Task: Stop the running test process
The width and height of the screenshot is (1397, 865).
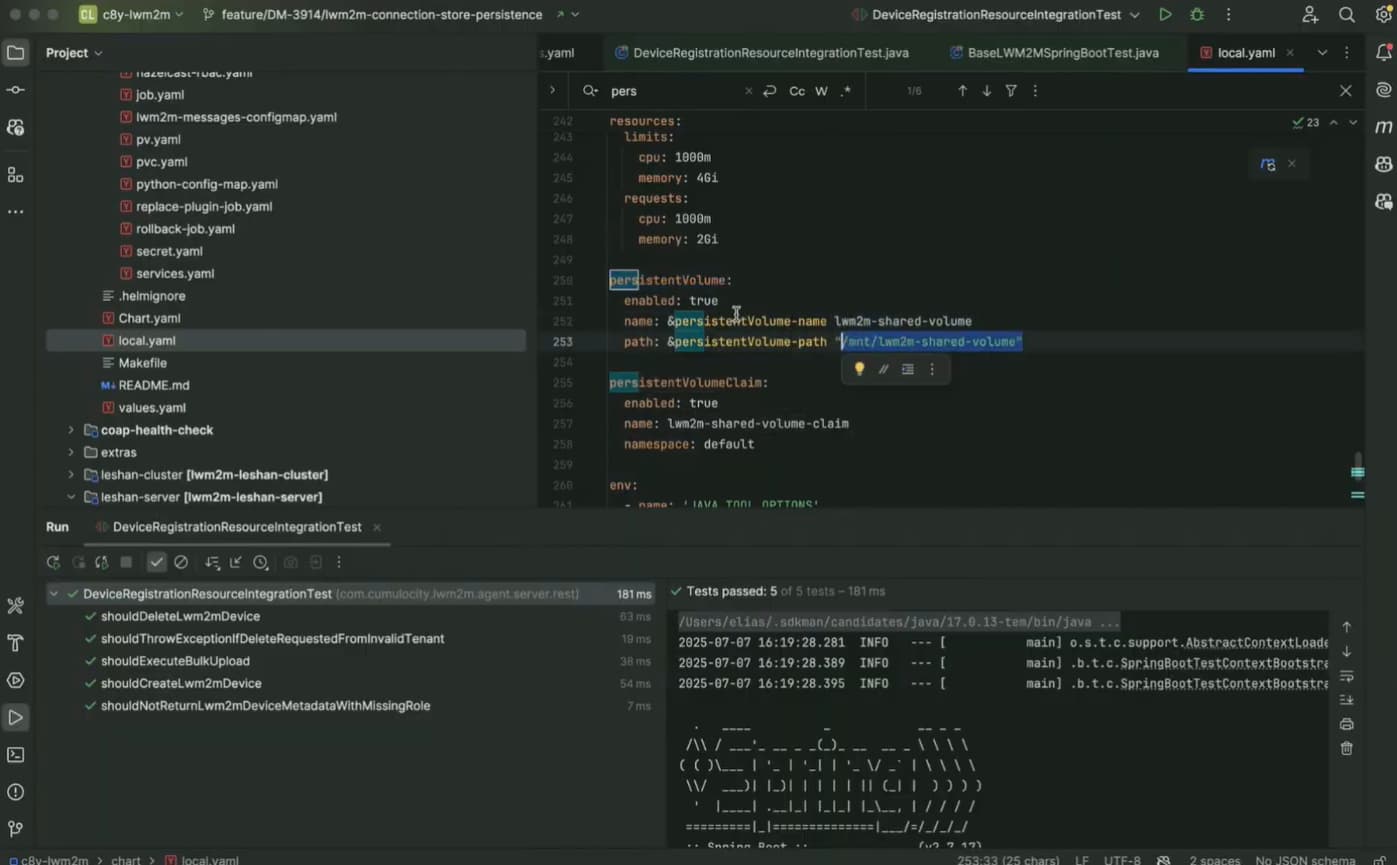Action: pyautogui.click(x=126, y=563)
